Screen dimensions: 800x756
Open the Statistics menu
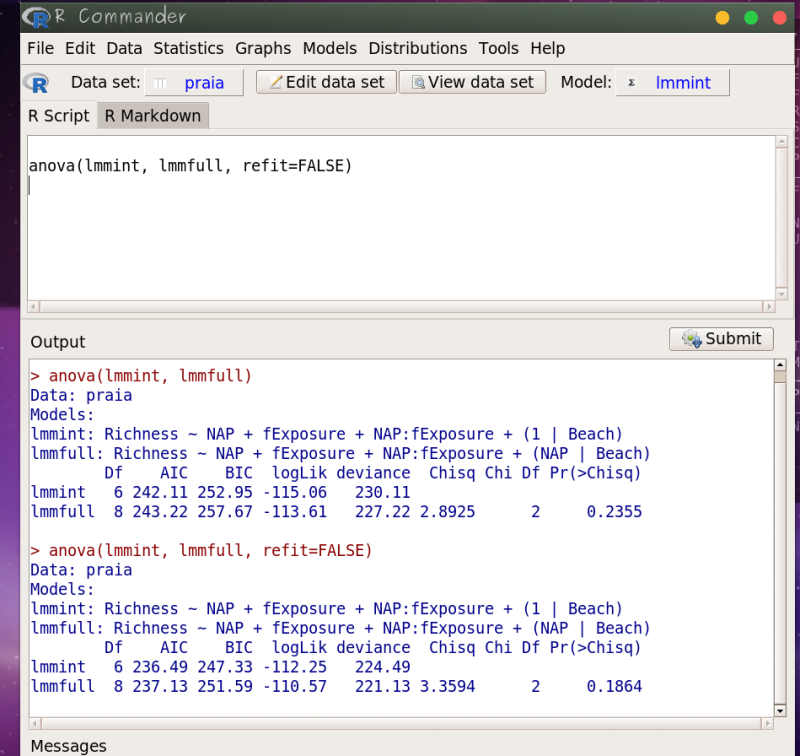(188, 48)
